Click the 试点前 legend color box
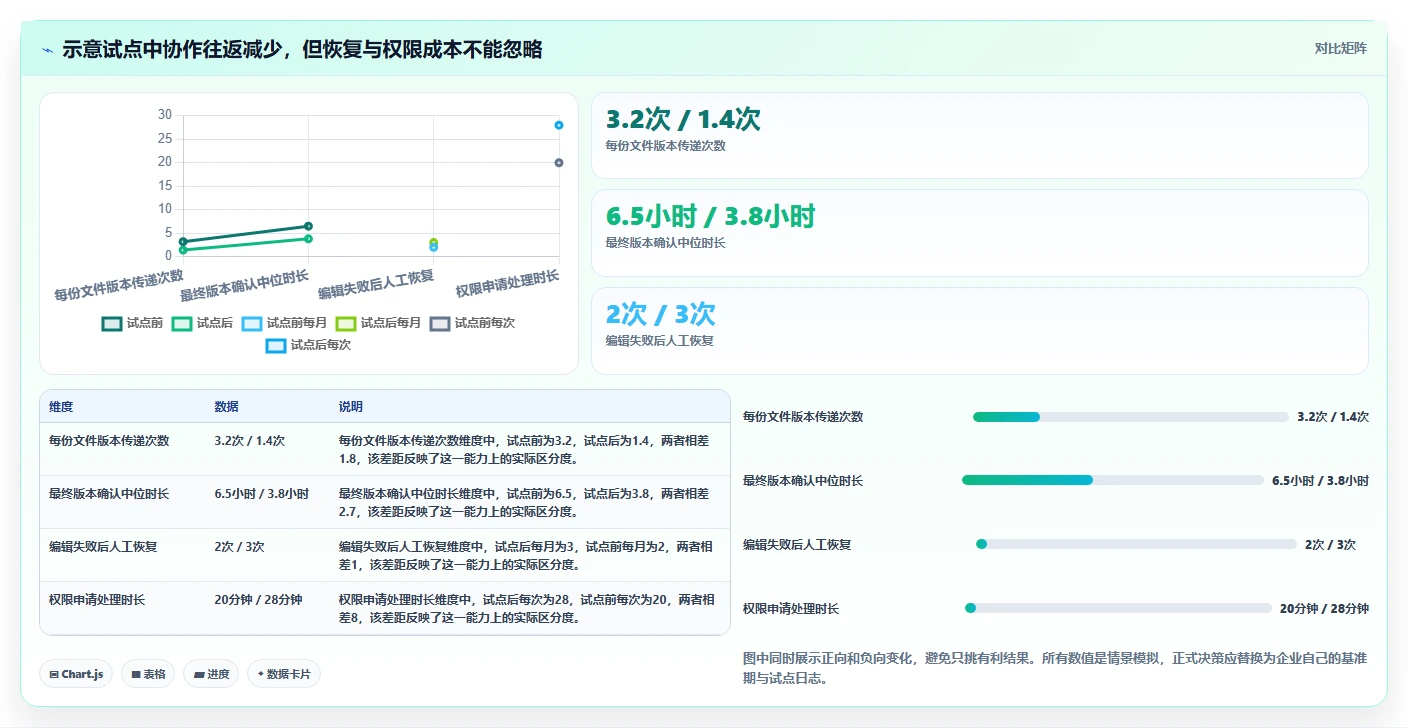 pyautogui.click(x=112, y=323)
